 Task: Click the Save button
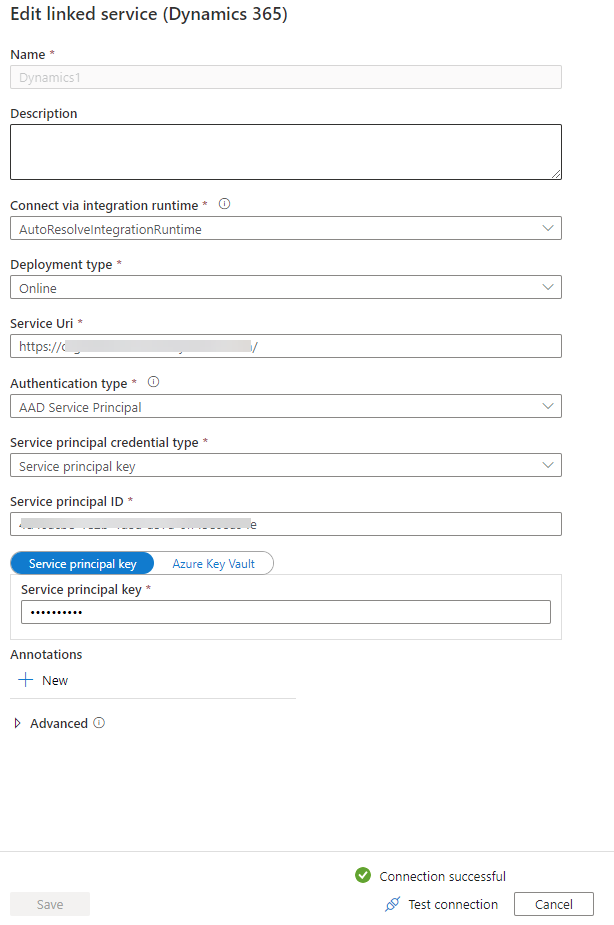point(50,904)
